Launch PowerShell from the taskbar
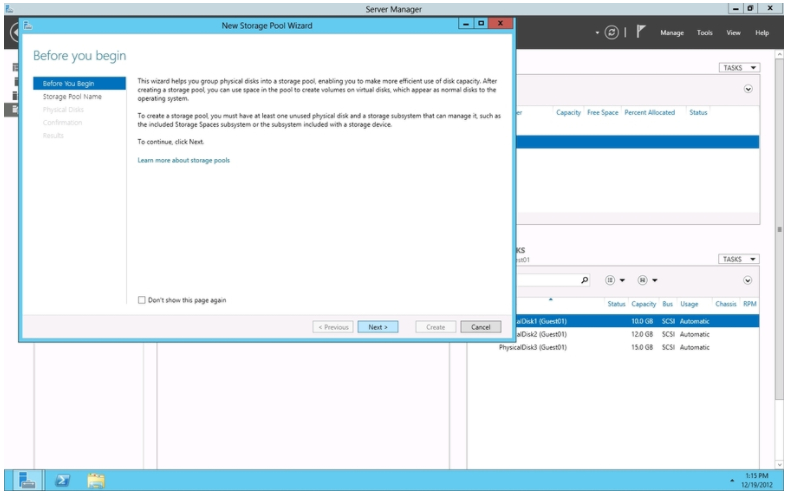The width and height of the screenshot is (787, 496). coord(62,480)
